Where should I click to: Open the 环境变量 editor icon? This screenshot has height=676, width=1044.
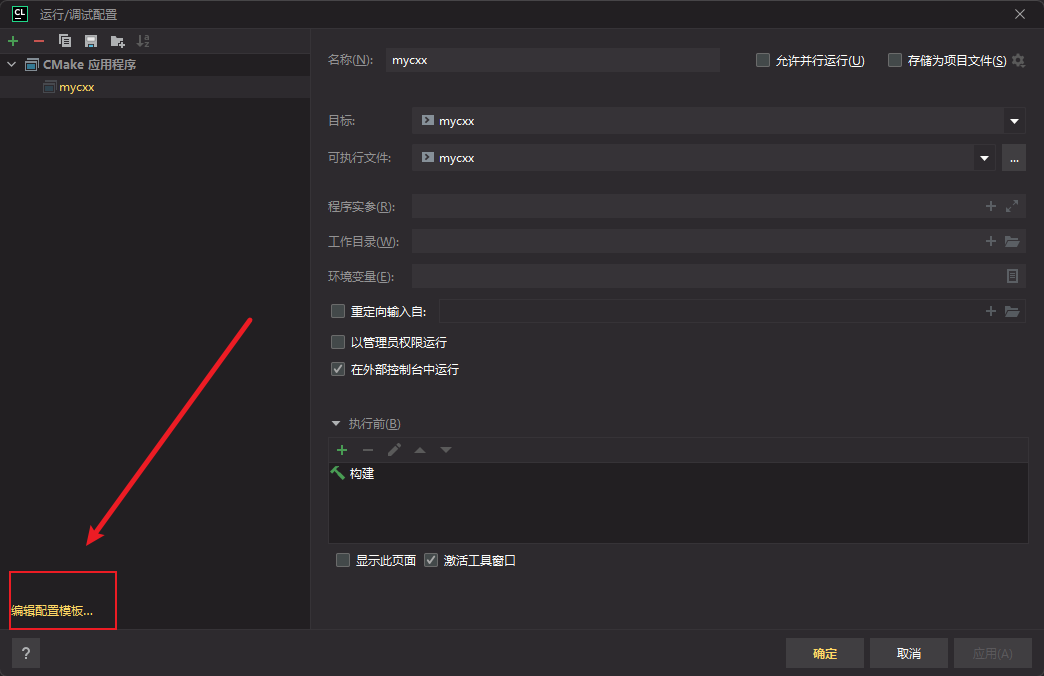click(x=1012, y=276)
